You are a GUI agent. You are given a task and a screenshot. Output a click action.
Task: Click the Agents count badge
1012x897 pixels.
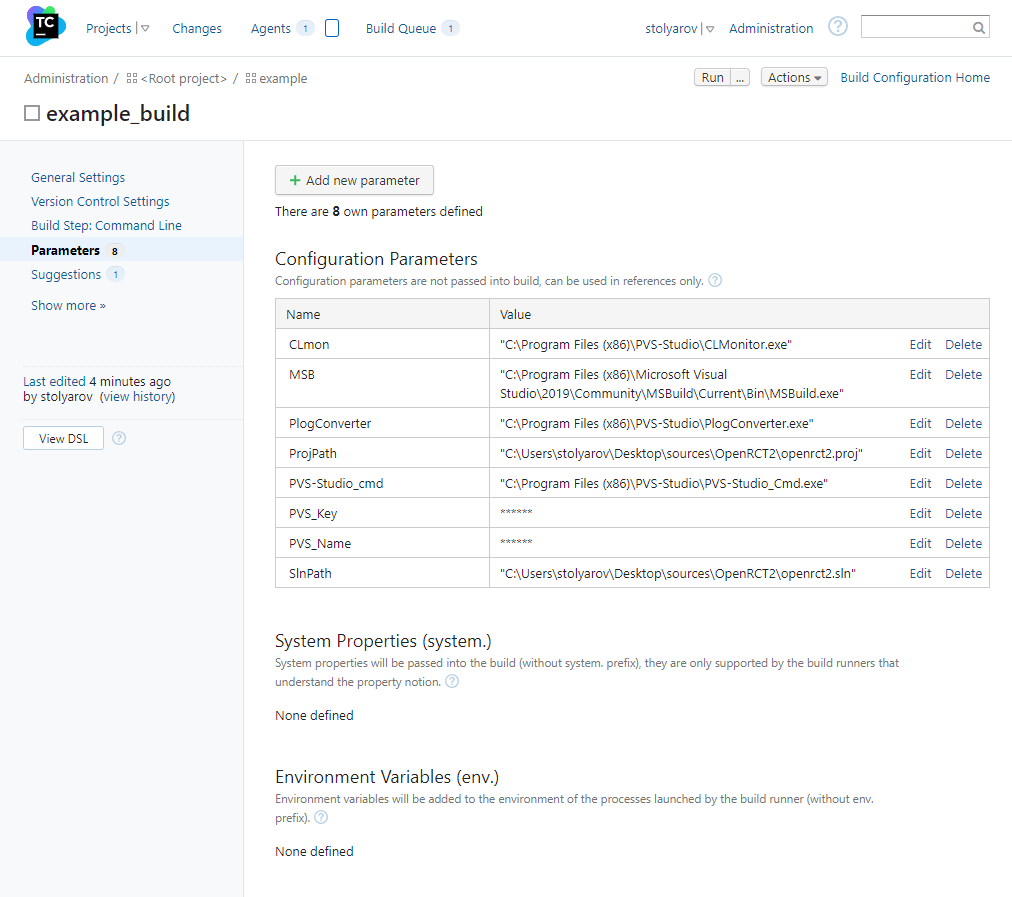click(x=305, y=28)
